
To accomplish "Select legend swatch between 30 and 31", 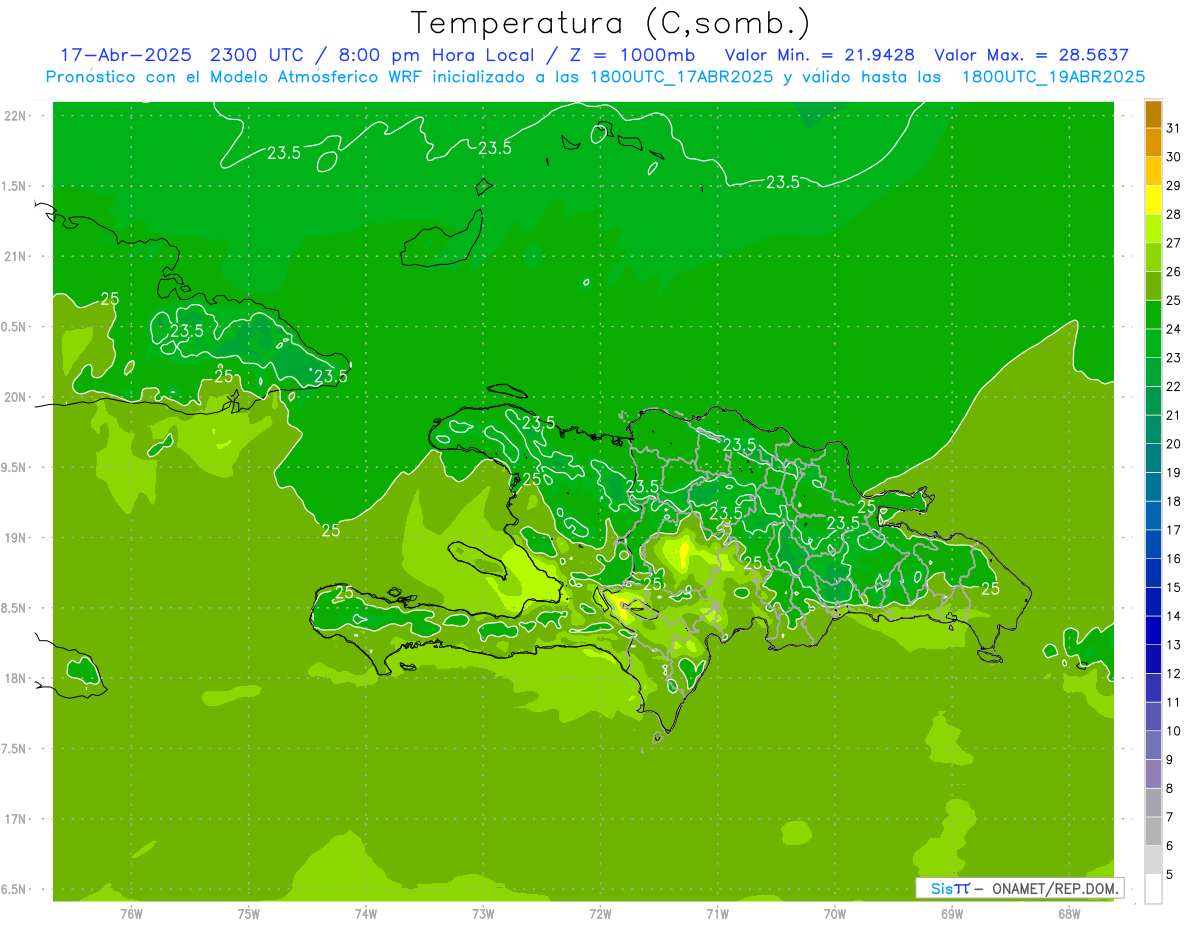I will click(x=1154, y=143).
